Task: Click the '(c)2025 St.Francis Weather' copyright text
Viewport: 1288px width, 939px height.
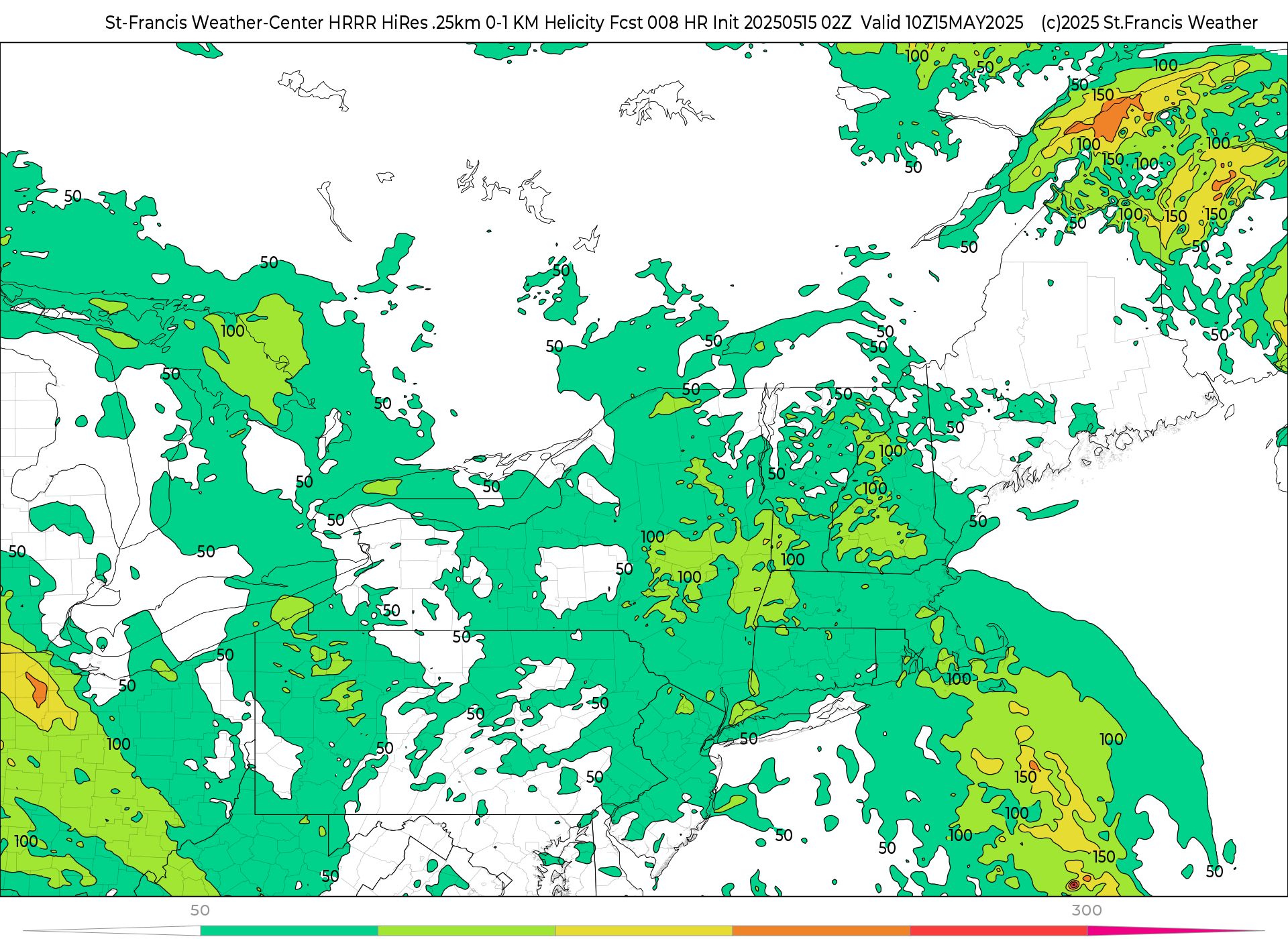Action: pos(1149,23)
